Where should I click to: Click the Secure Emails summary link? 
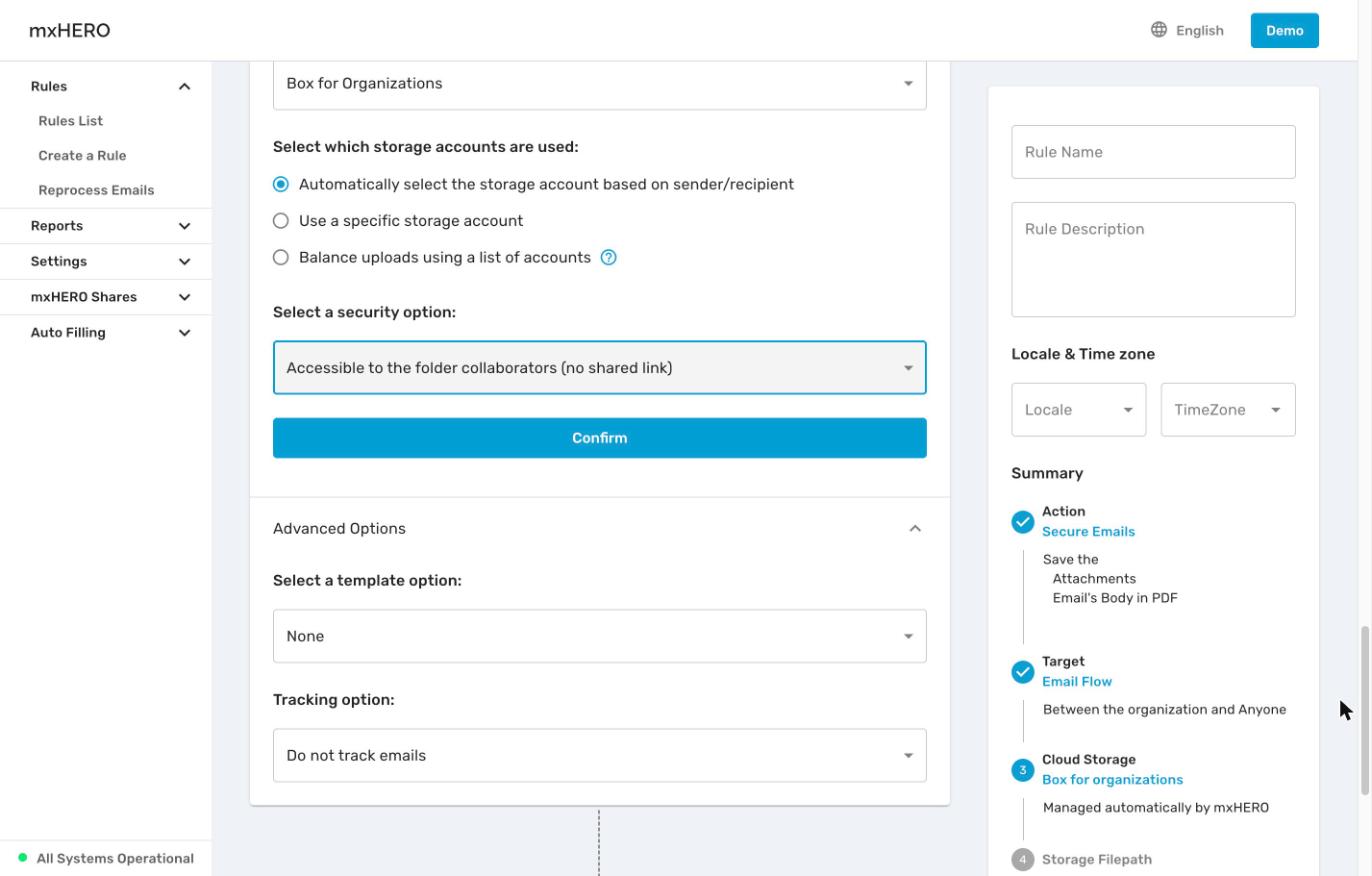tap(1088, 531)
